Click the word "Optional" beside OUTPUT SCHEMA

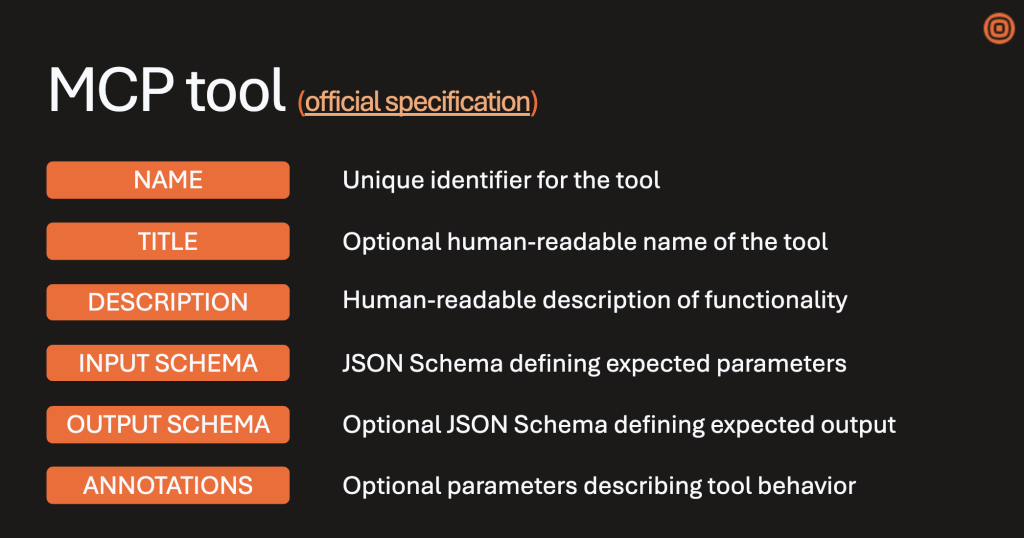pyautogui.click(x=384, y=424)
